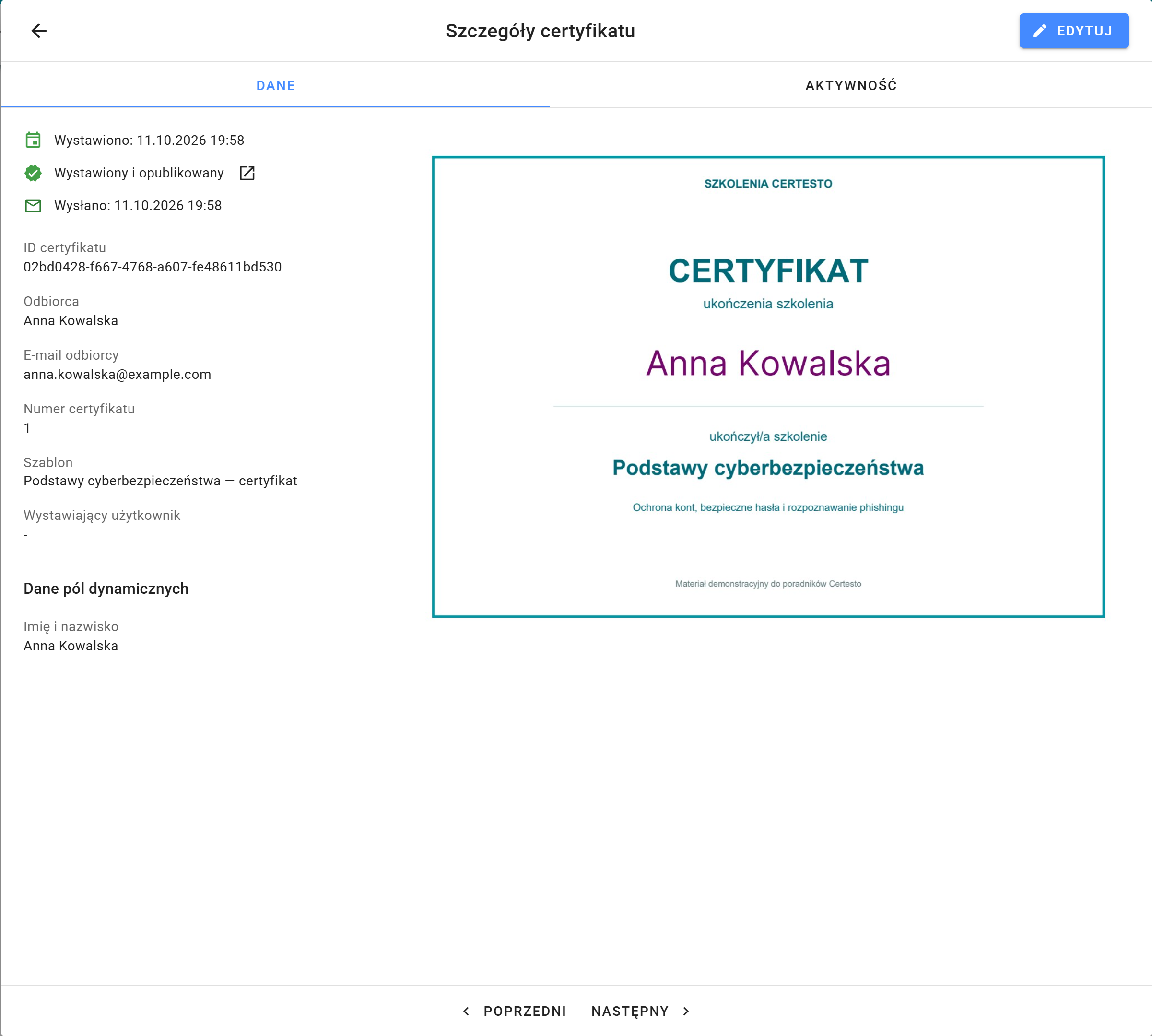Select the email anna.kowalska@example.com
This screenshot has height=1036, width=1152.
tap(117, 375)
